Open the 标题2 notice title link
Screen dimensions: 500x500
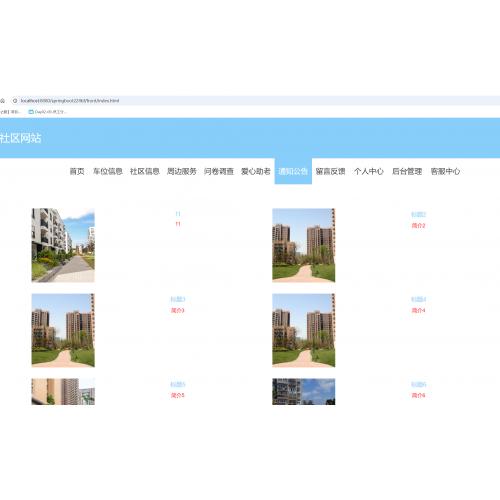(418, 214)
